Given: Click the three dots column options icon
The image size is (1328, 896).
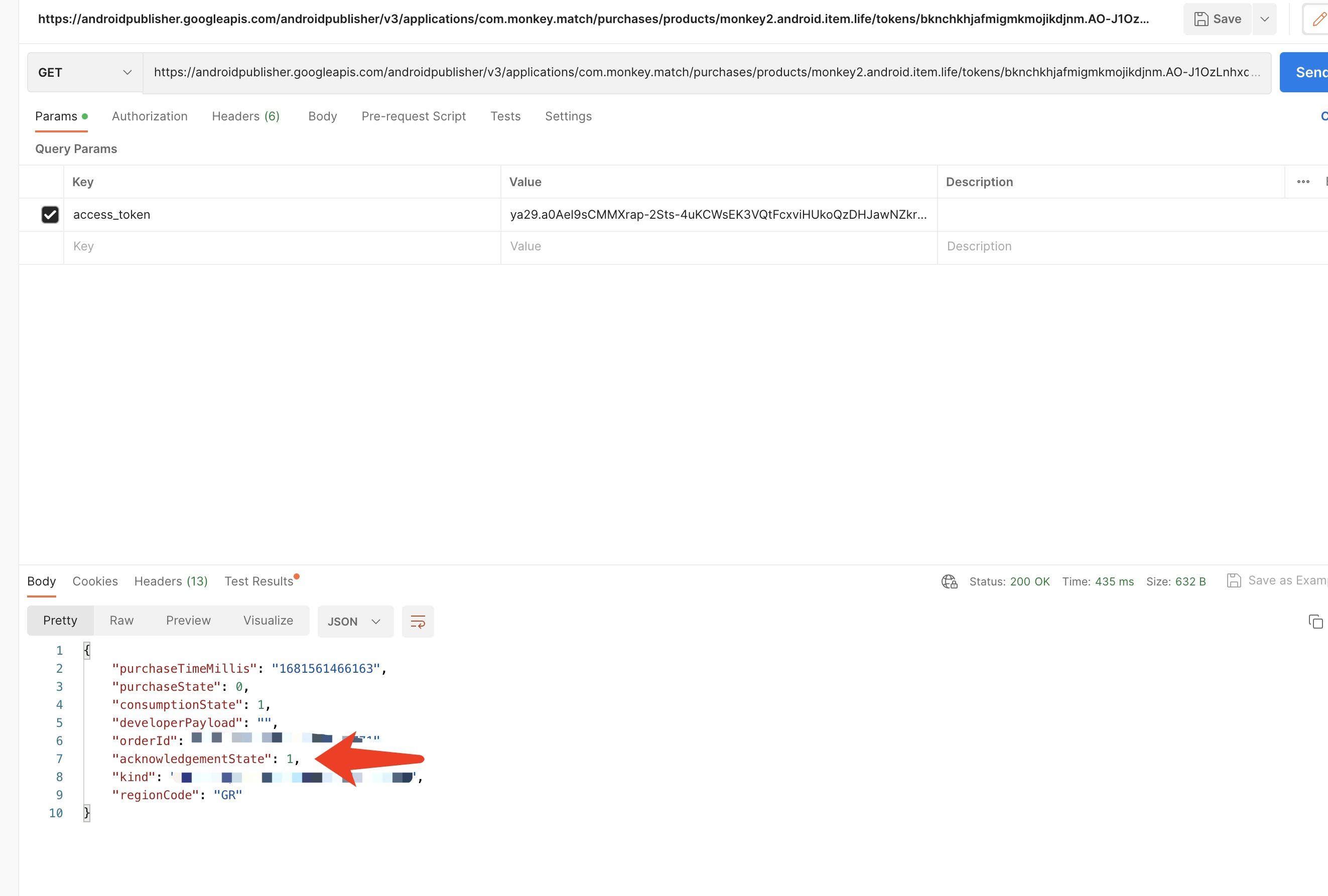Looking at the screenshot, I should (1303, 182).
